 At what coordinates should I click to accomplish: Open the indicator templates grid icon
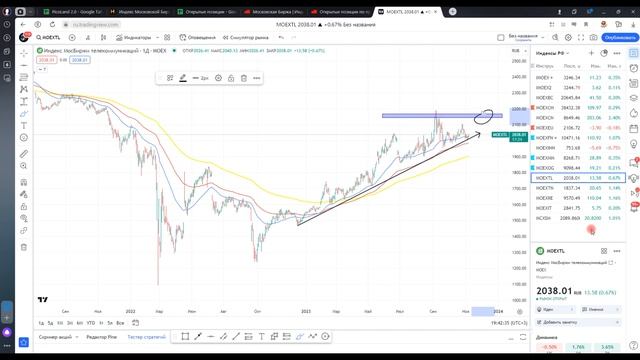(167, 38)
